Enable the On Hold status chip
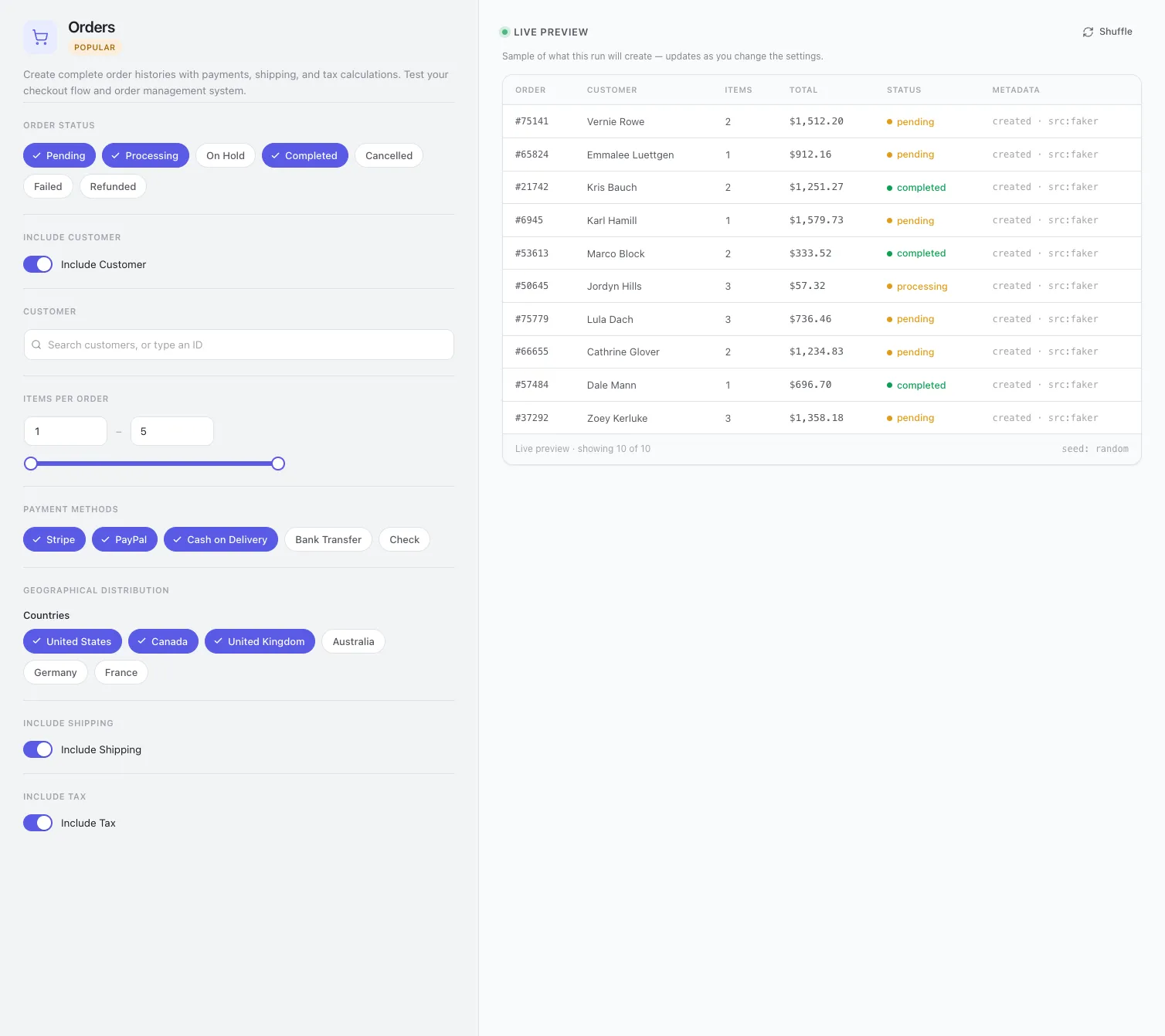Image resolution: width=1165 pixels, height=1036 pixels. pyautogui.click(x=226, y=155)
